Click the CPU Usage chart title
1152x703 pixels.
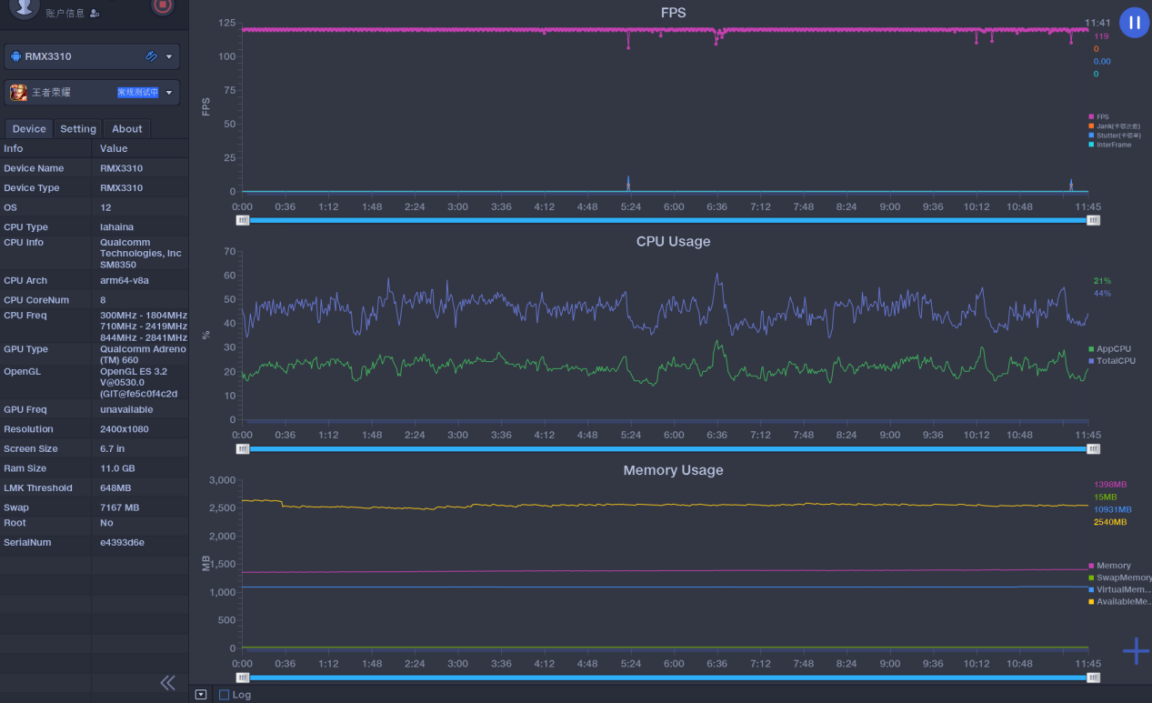pos(673,242)
